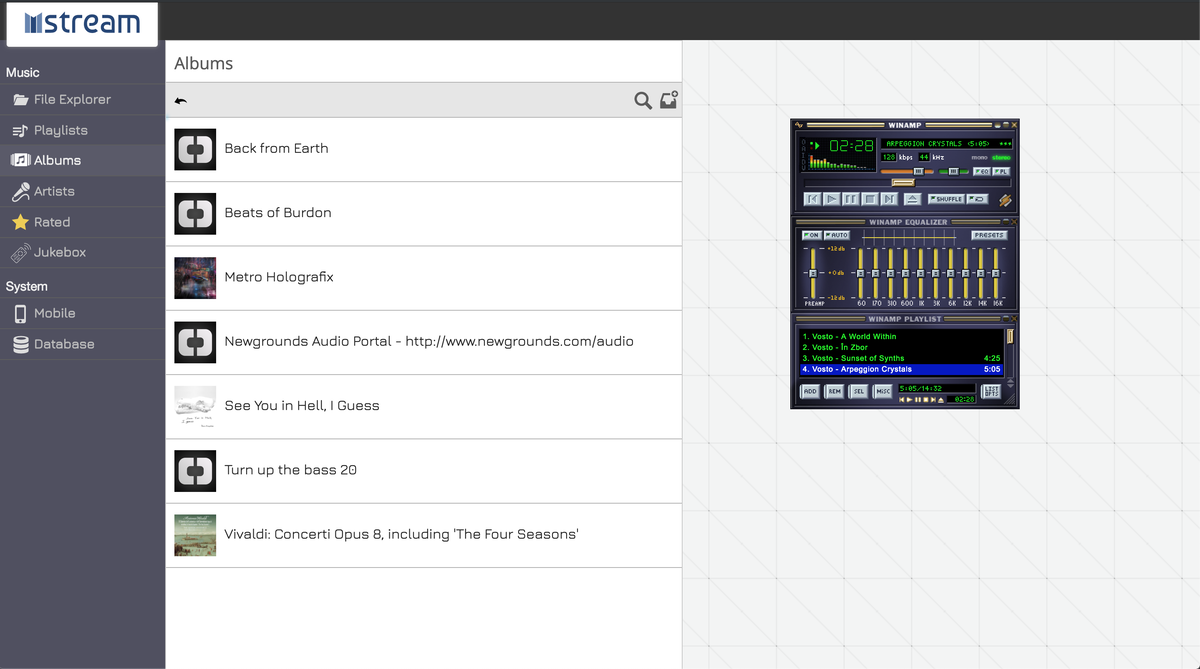Select Vosto - A World Within track

901,337
